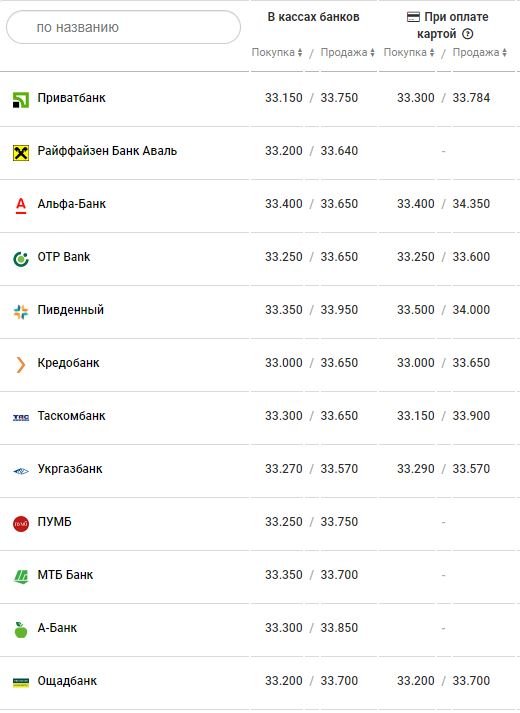This screenshot has height=713, width=520.
Task: Click the orange Кредобанк chevron logo
Action: pyautogui.click(x=20, y=365)
